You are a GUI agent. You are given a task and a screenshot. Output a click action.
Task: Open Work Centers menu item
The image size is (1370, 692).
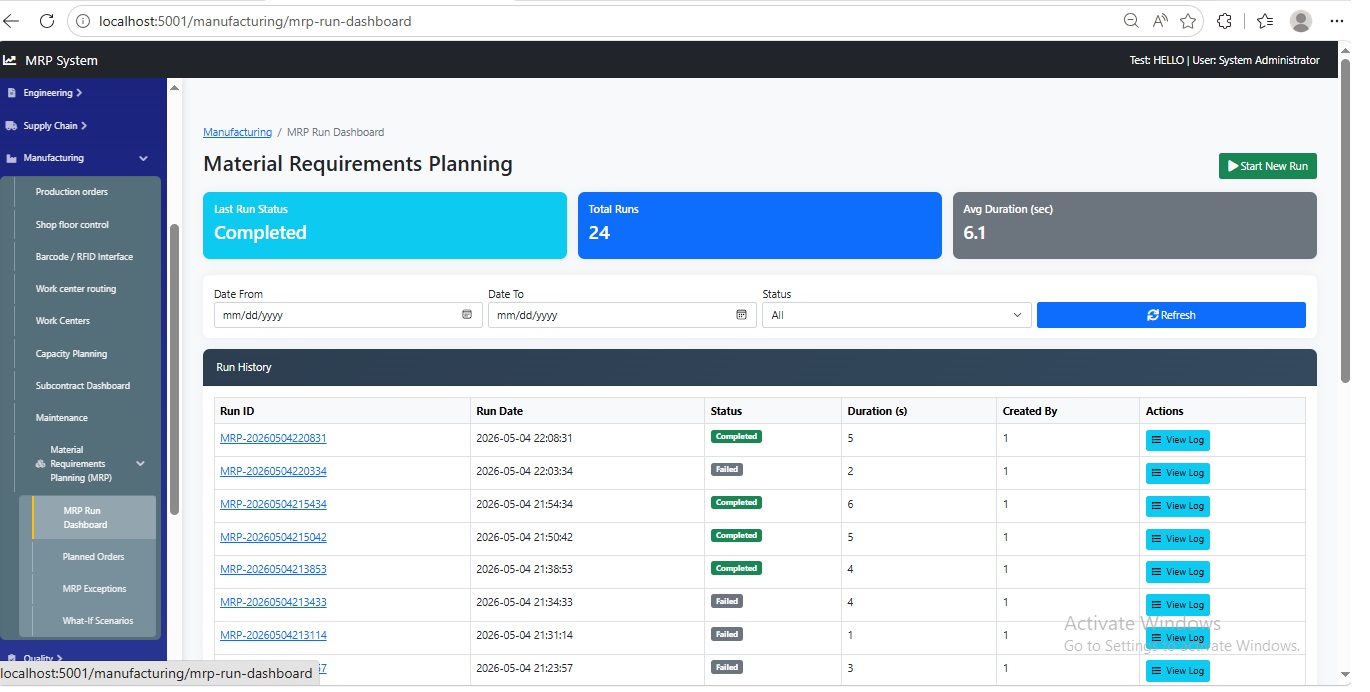[63, 321]
